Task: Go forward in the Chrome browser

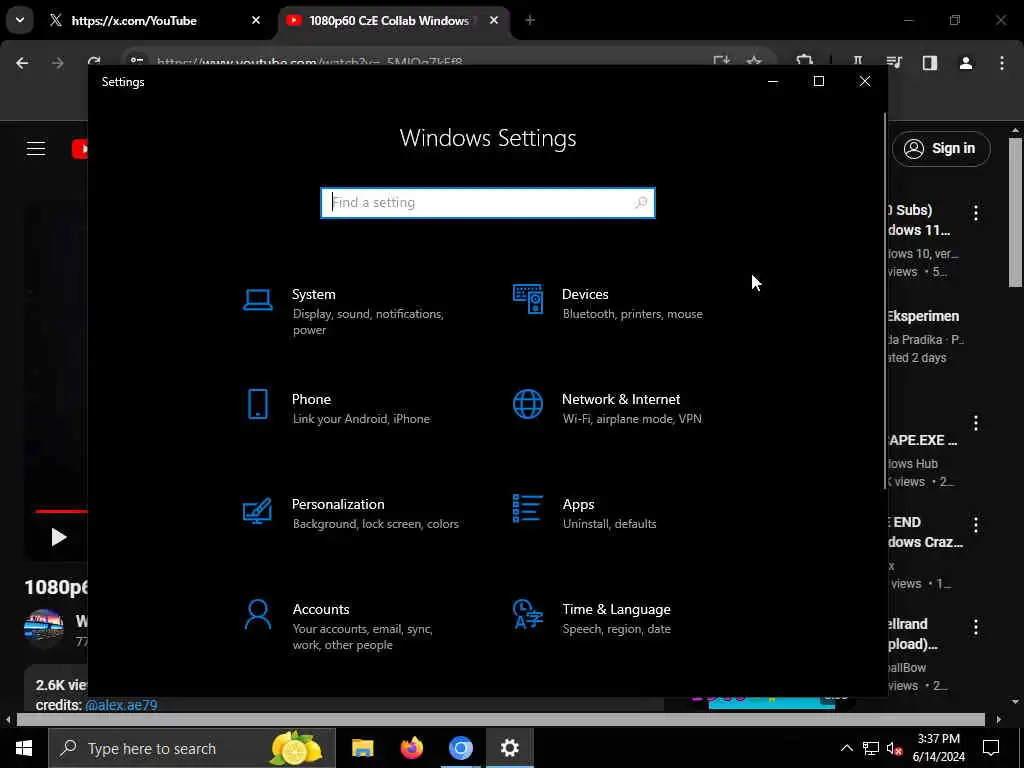Action: (57, 63)
